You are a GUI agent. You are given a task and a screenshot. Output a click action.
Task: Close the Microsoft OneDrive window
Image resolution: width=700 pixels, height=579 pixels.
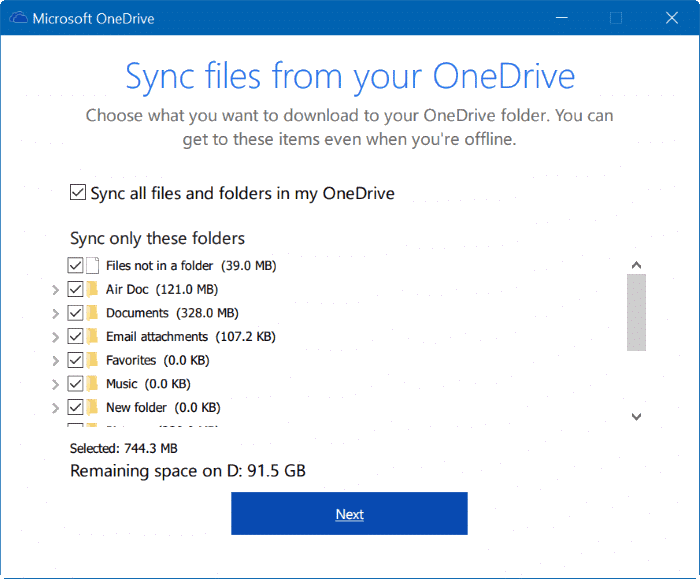(x=671, y=18)
